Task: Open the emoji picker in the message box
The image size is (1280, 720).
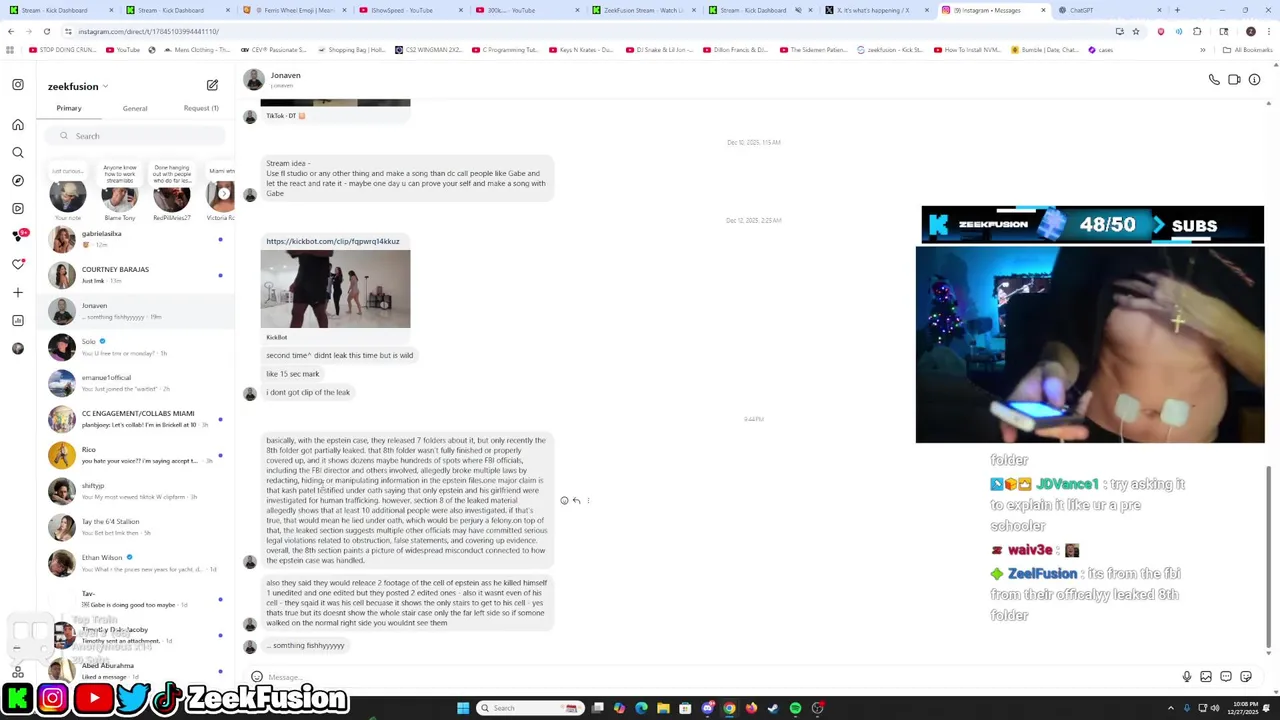Action: [x=257, y=677]
